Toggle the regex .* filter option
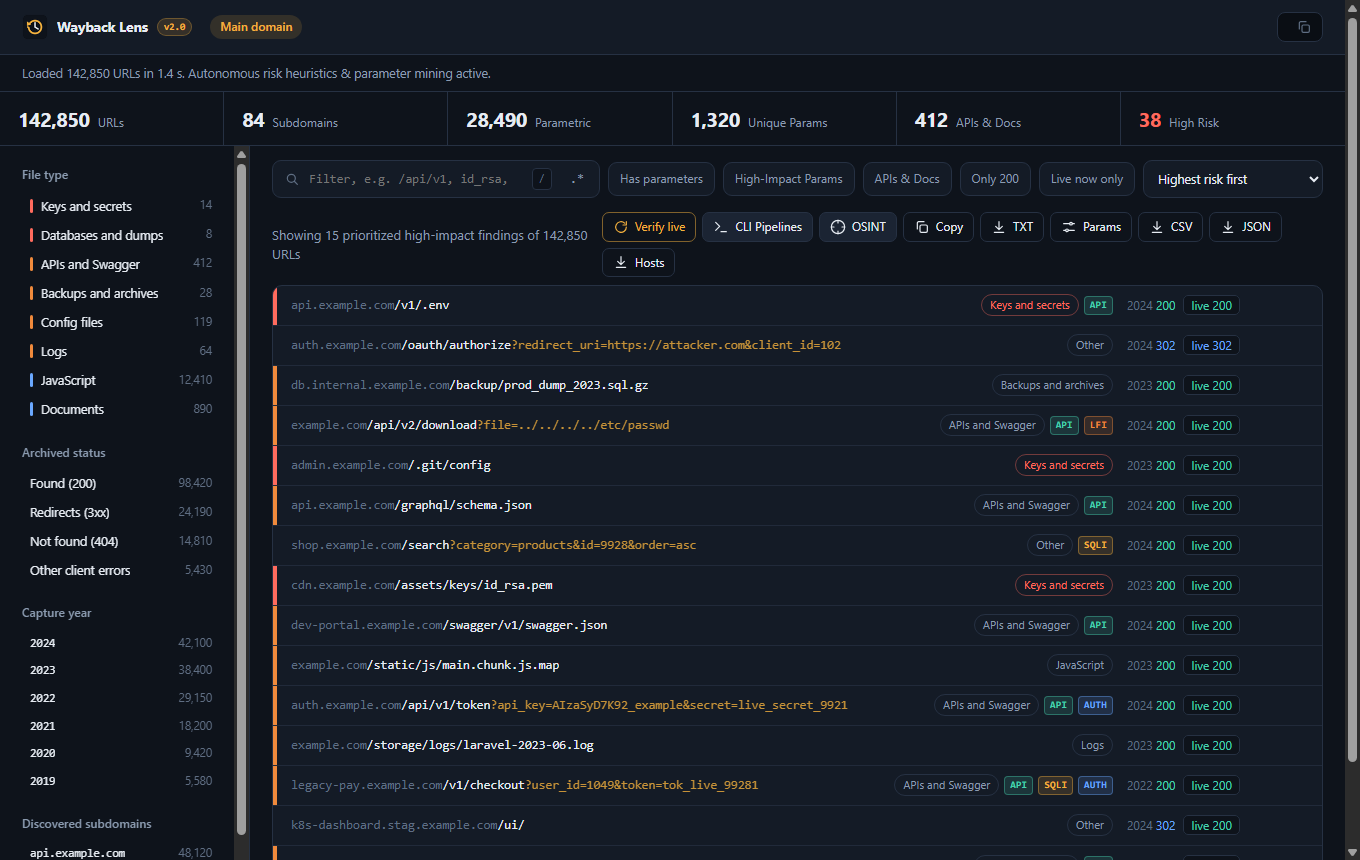 coord(577,179)
